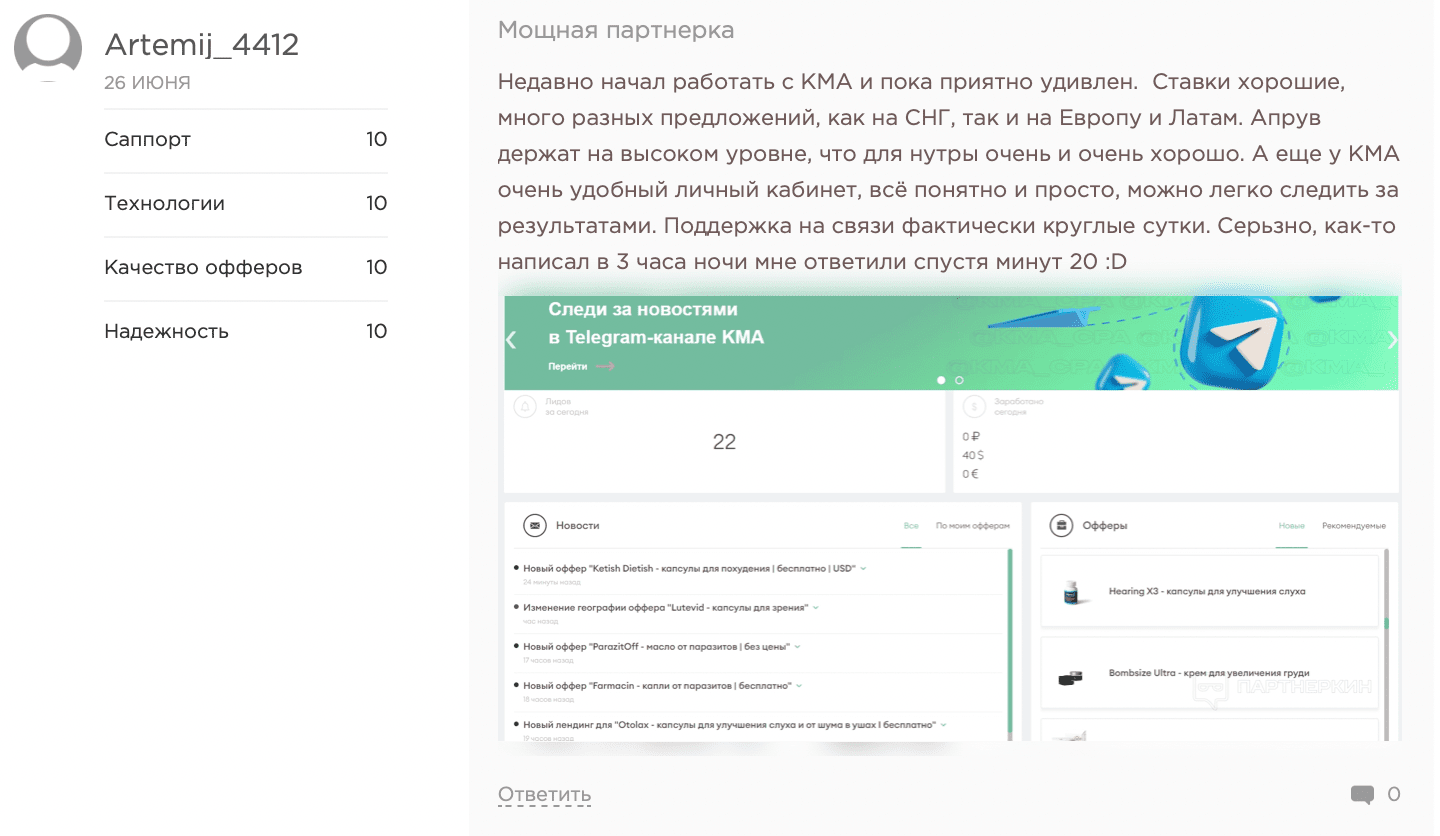Click the Новости panel heading
Screen dimensions: 1440x836
(x=578, y=526)
